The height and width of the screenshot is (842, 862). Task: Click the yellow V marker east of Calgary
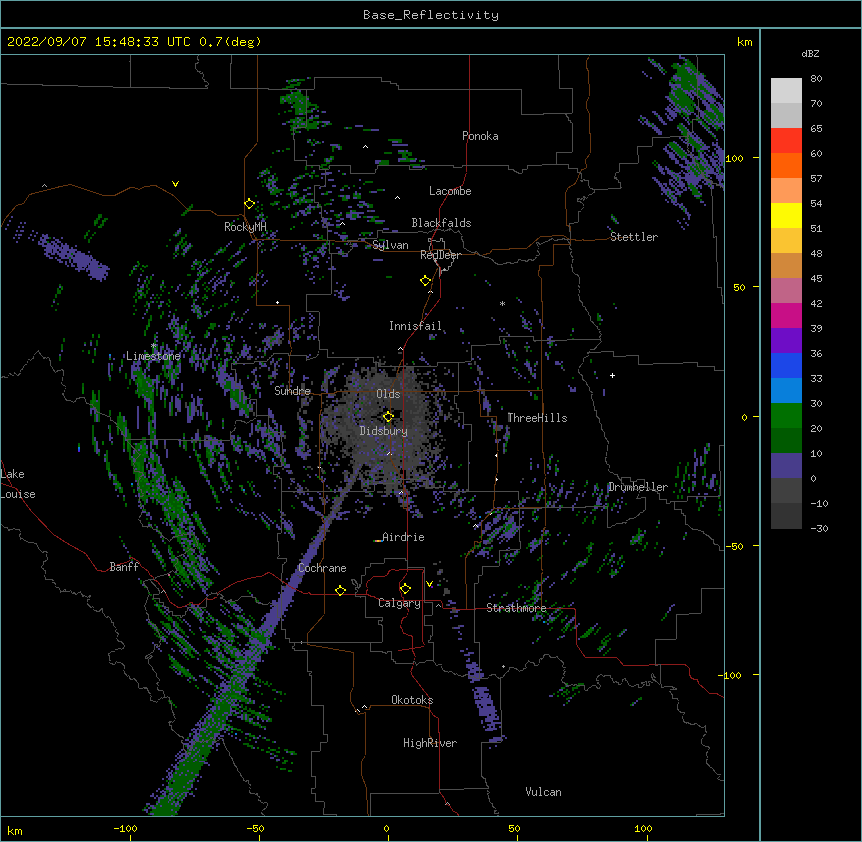(429, 584)
